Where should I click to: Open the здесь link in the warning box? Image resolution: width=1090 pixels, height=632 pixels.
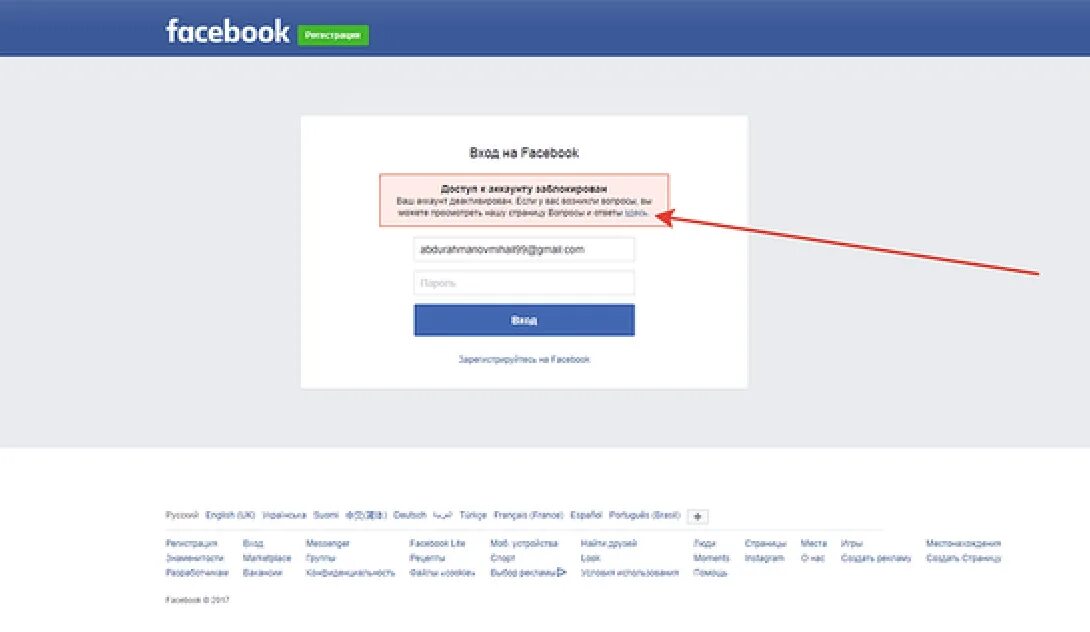(x=637, y=213)
